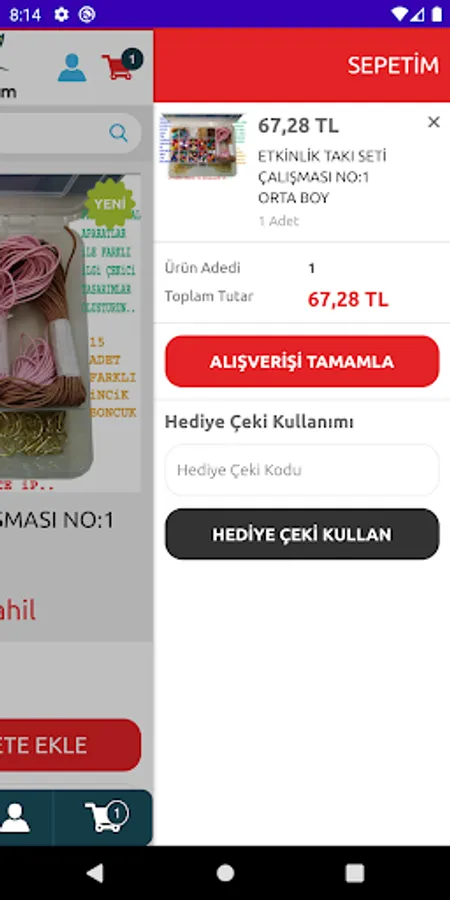Open the account icon in bottom bar
This screenshot has height=900, width=450.
pos(15,817)
